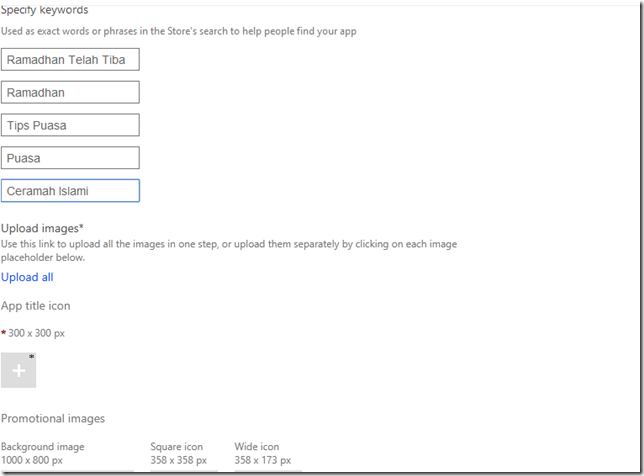Click the 'Specify keywords' heading
This screenshot has height=476, width=644.
pos(44,10)
